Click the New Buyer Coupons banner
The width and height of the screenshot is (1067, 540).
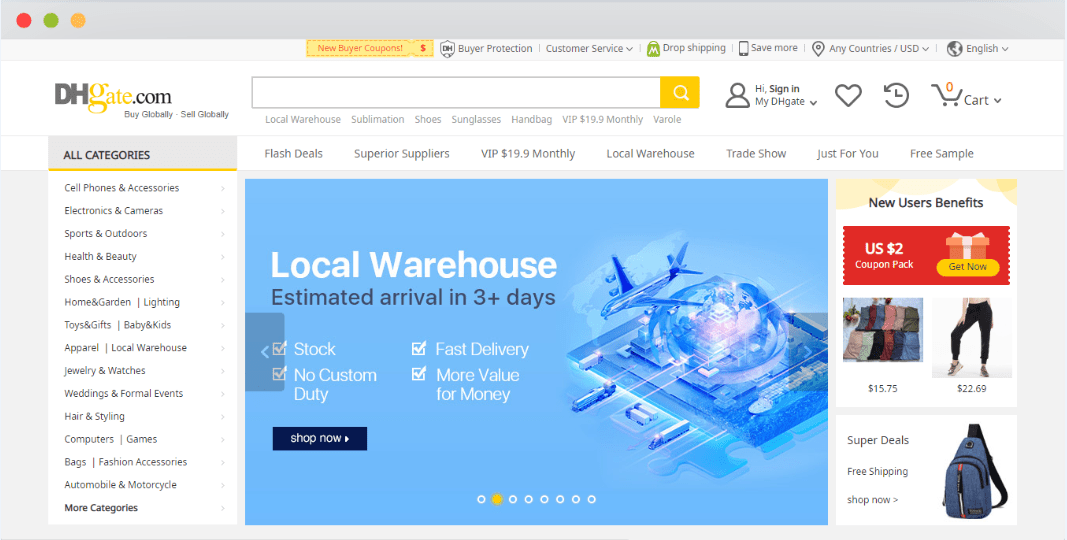[x=370, y=48]
